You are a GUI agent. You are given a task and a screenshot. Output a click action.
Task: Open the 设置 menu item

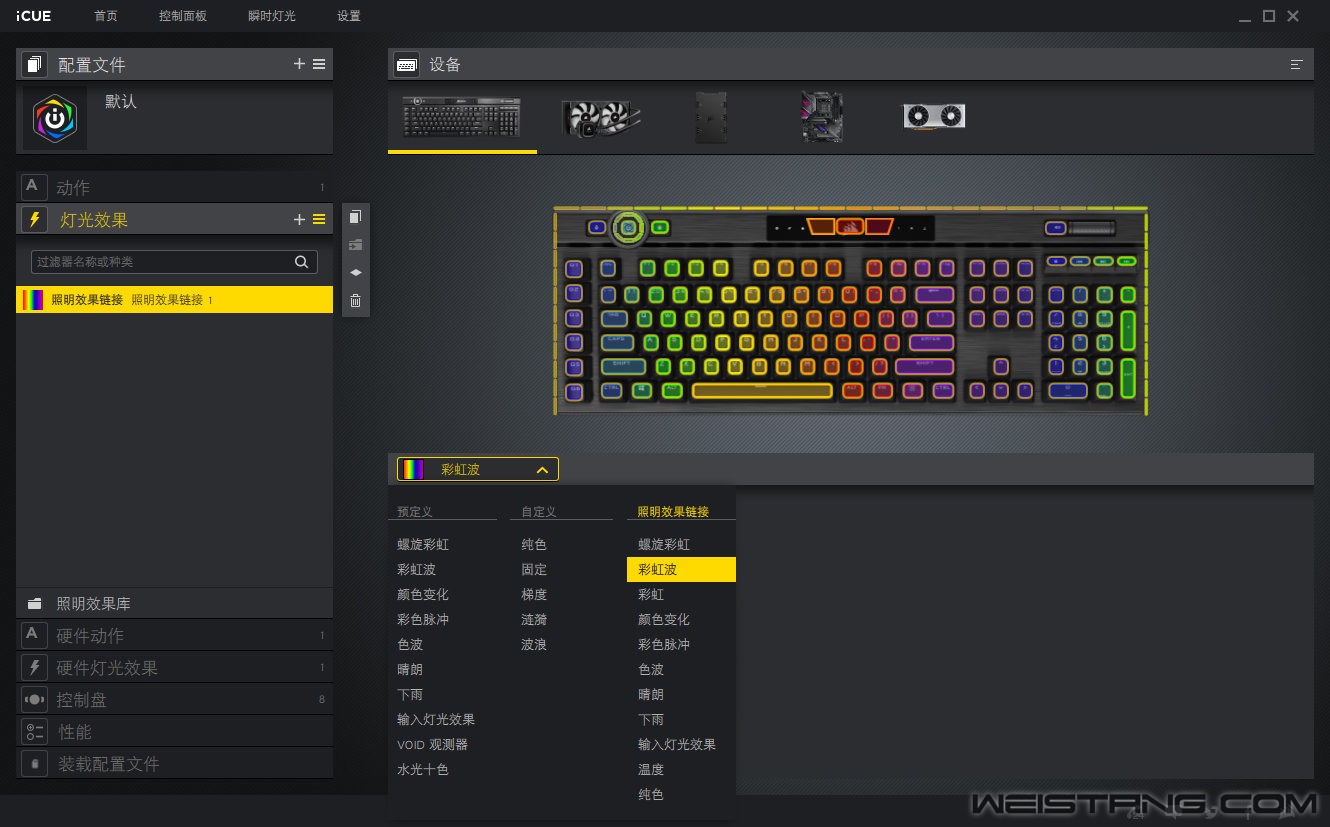(349, 16)
